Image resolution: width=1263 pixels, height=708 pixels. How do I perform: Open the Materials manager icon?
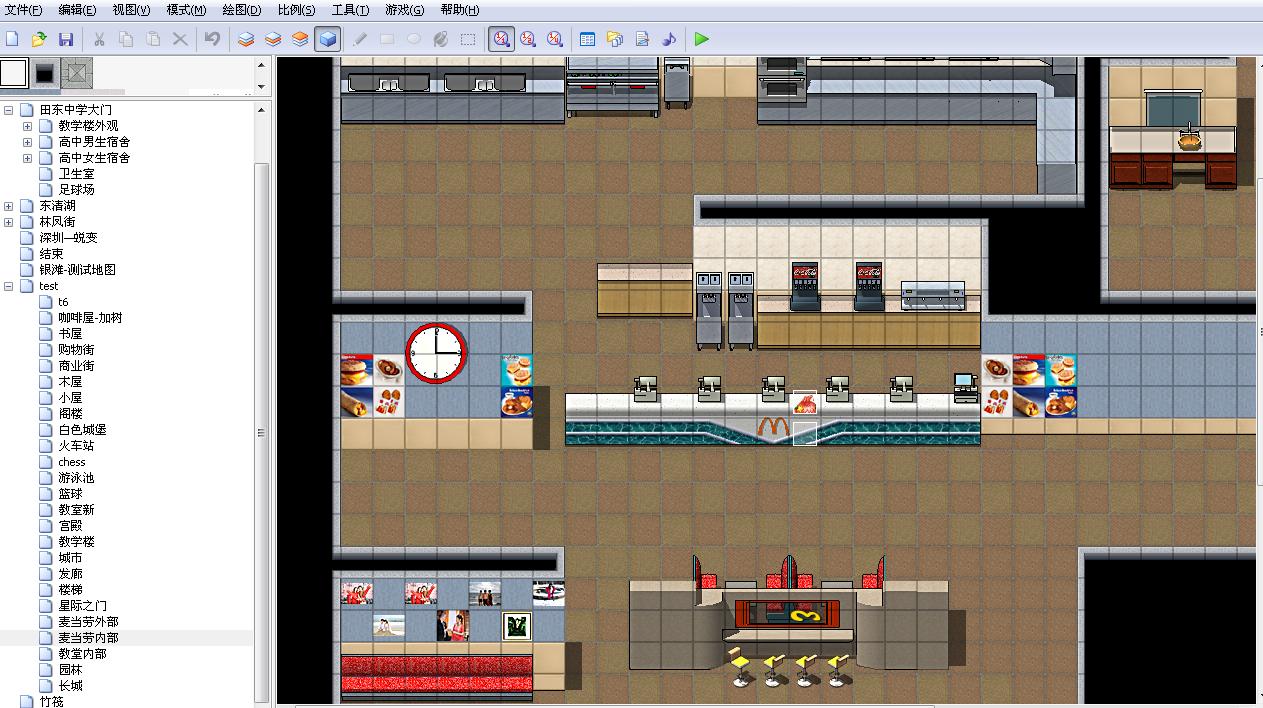[x=615, y=39]
